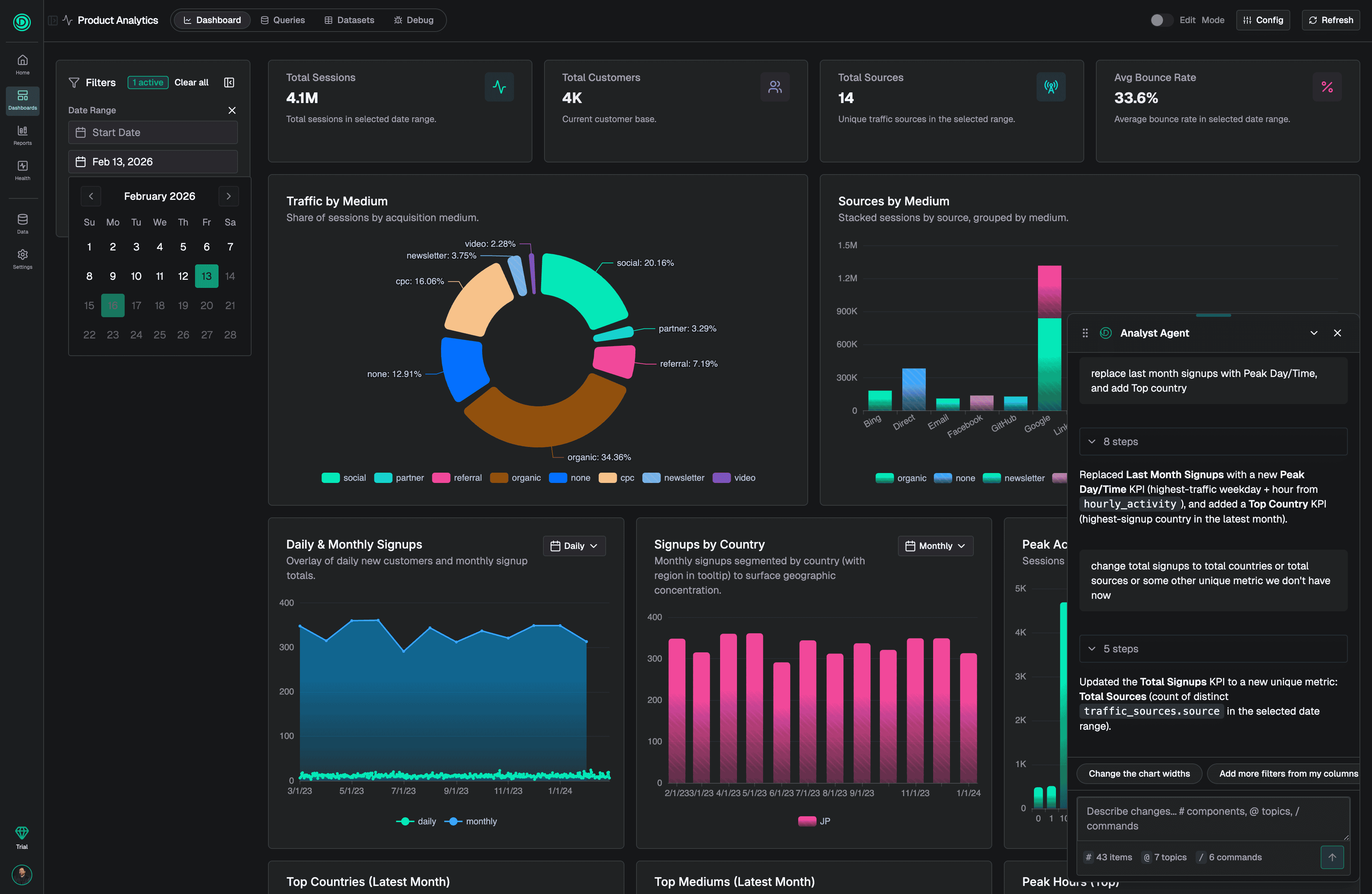Click the Refresh button
1372x894 pixels.
[1331, 20]
